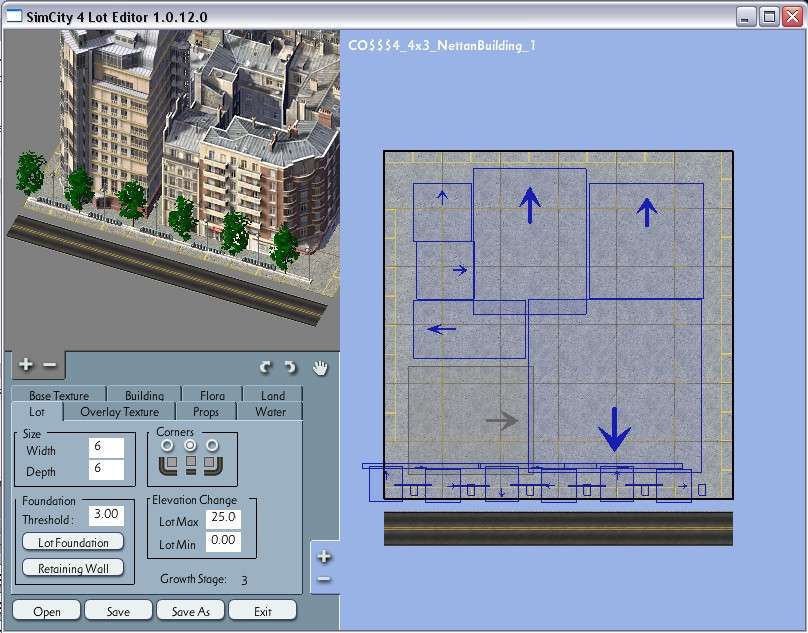
Task: Select middle corner radio button
Action: (x=190, y=445)
